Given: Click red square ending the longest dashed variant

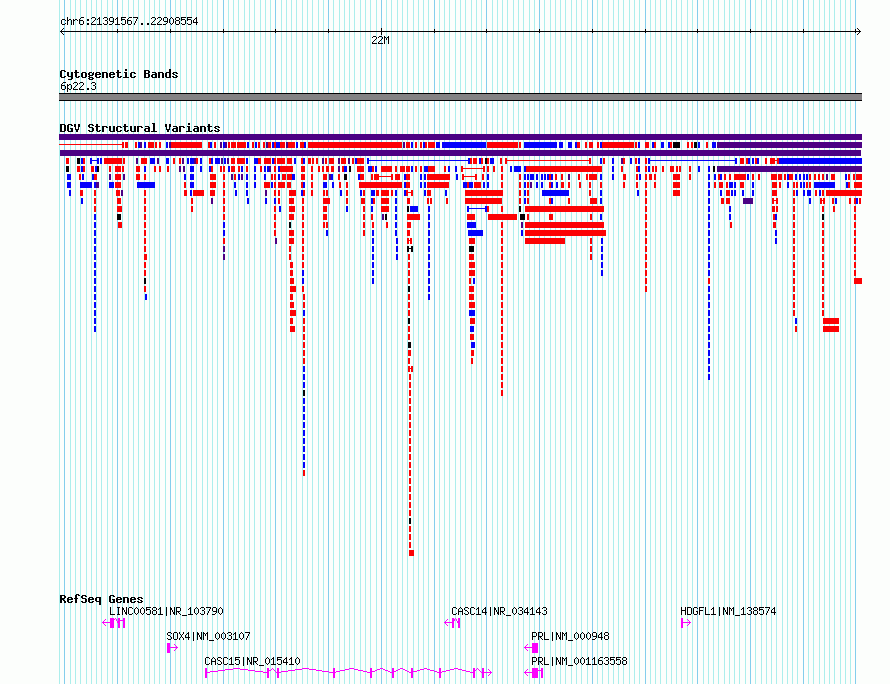Looking at the screenshot, I should coord(412,553).
